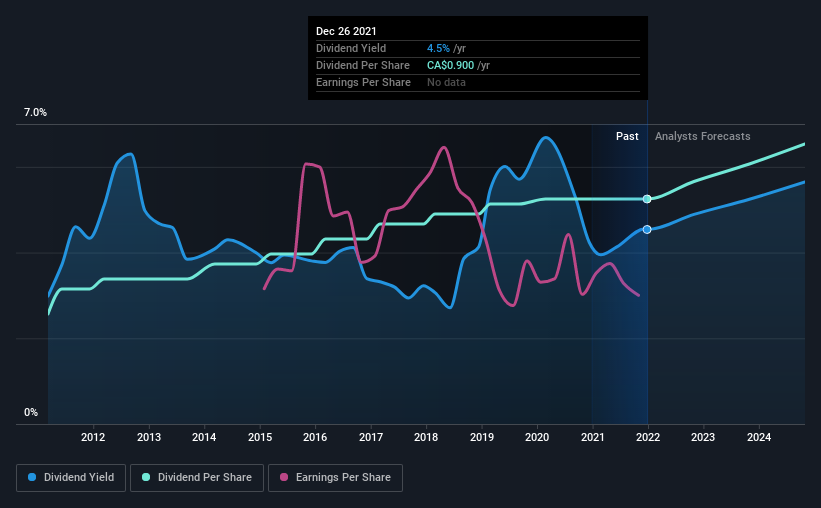
Task: Select the 2015 label on the x-axis
Action: [x=260, y=437]
